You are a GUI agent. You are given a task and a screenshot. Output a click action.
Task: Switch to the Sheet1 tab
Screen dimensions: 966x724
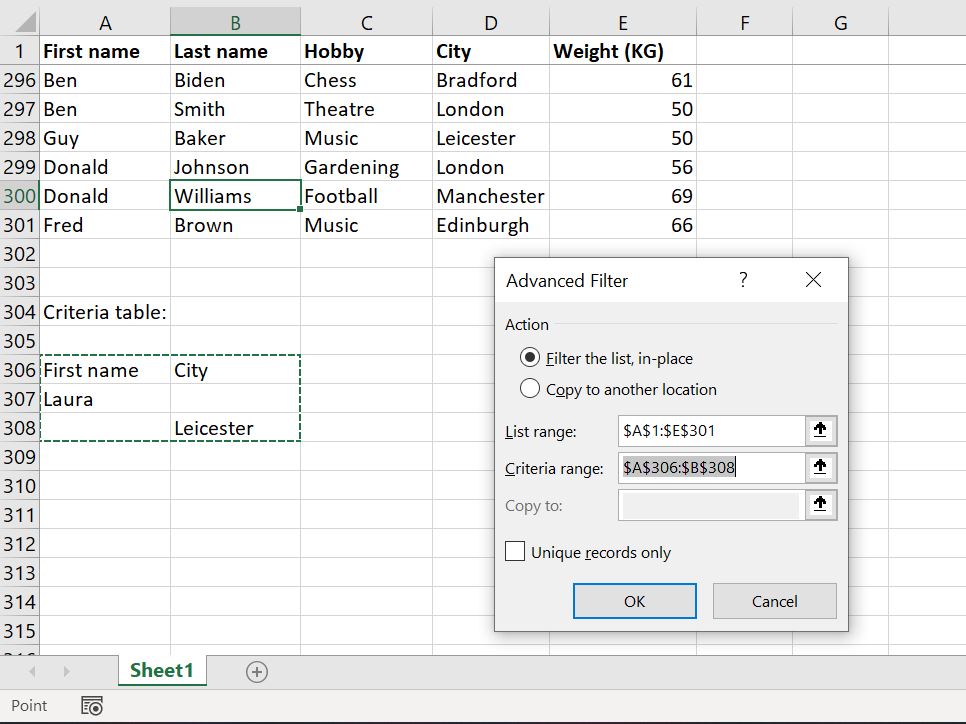point(162,671)
